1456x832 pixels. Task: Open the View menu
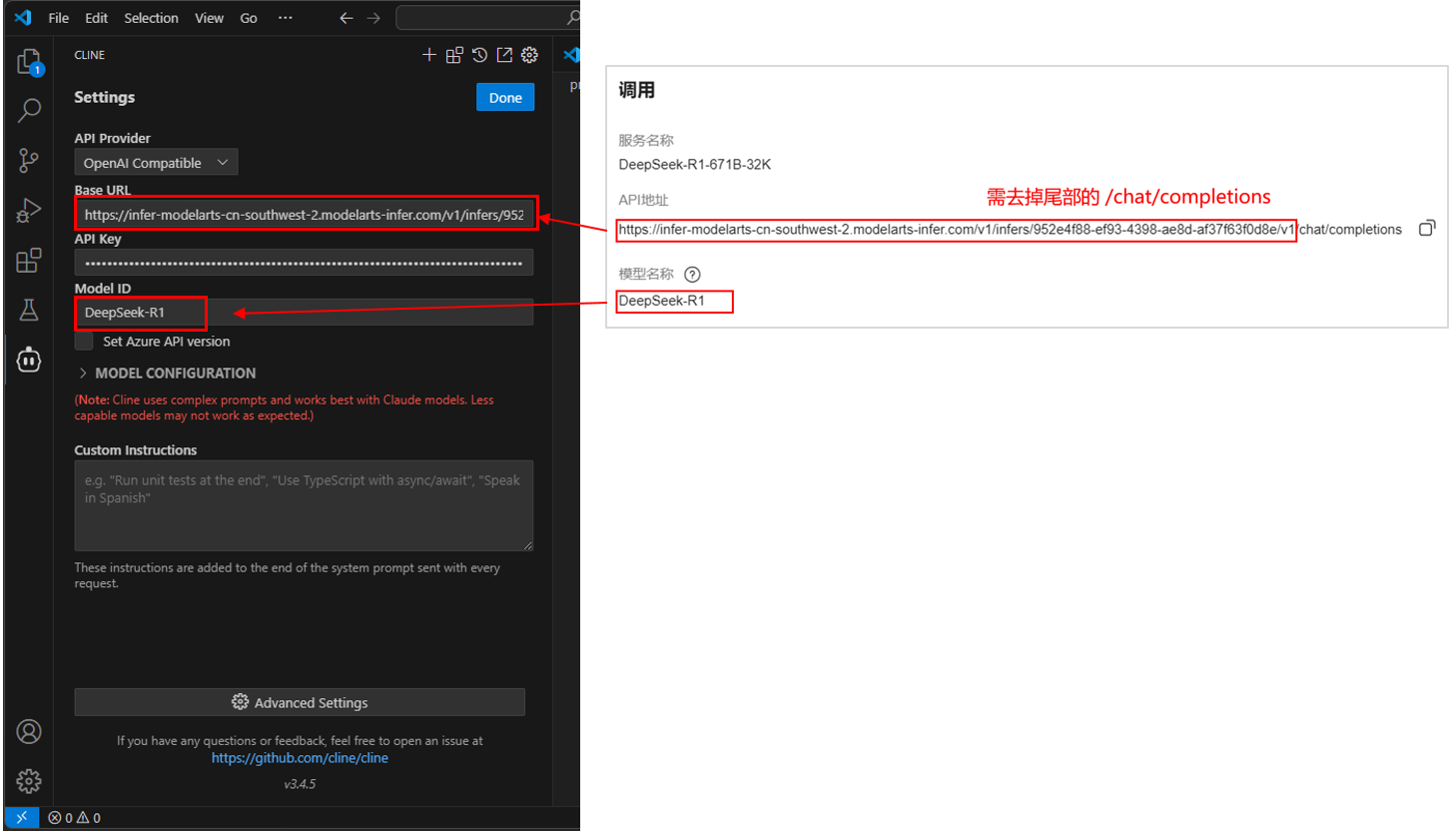pyautogui.click(x=209, y=18)
